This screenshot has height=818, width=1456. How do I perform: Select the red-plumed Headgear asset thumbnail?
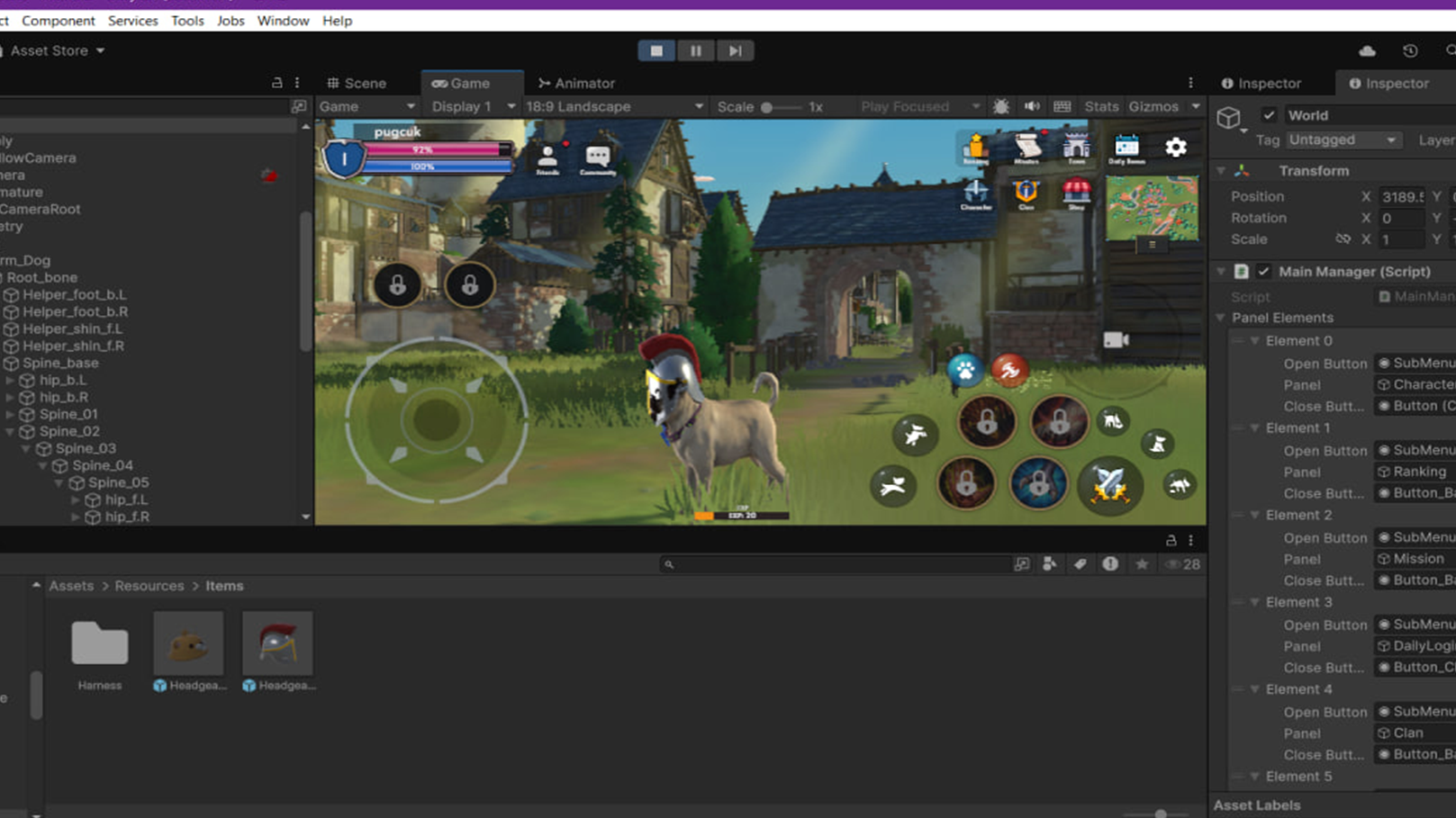click(x=277, y=643)
